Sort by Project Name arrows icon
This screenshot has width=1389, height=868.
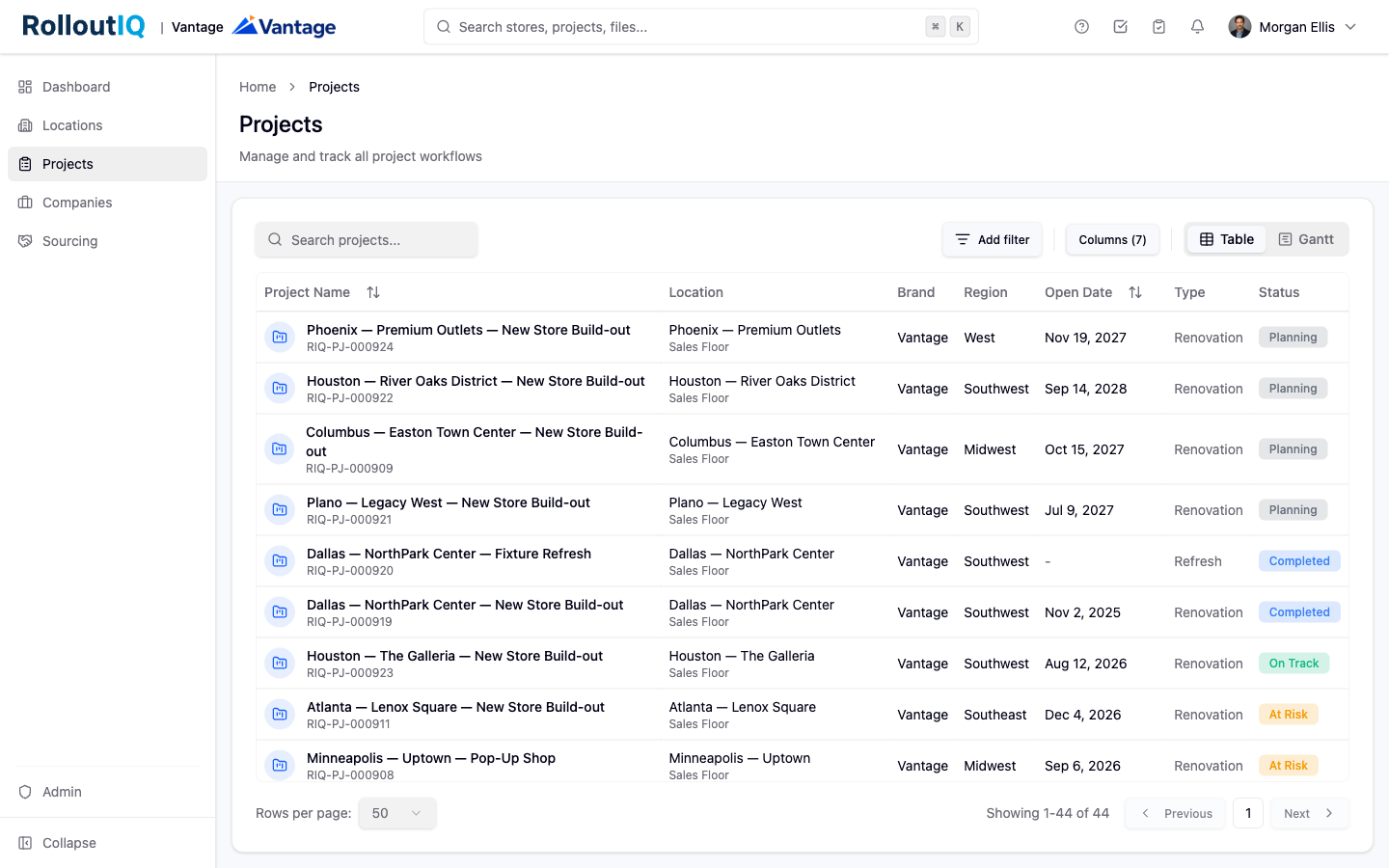click(373, 292)
